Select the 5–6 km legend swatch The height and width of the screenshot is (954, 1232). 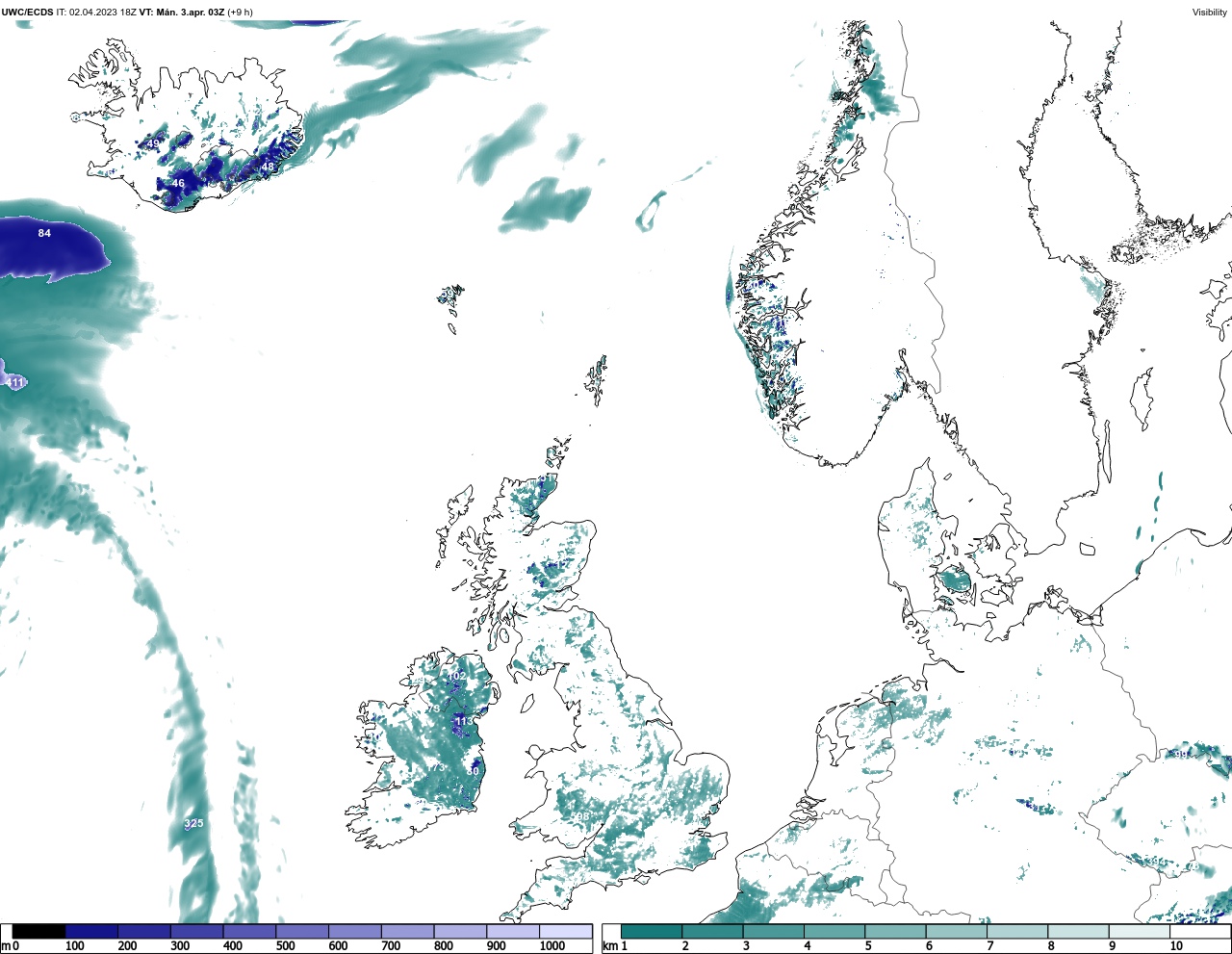tap(895, 931)
